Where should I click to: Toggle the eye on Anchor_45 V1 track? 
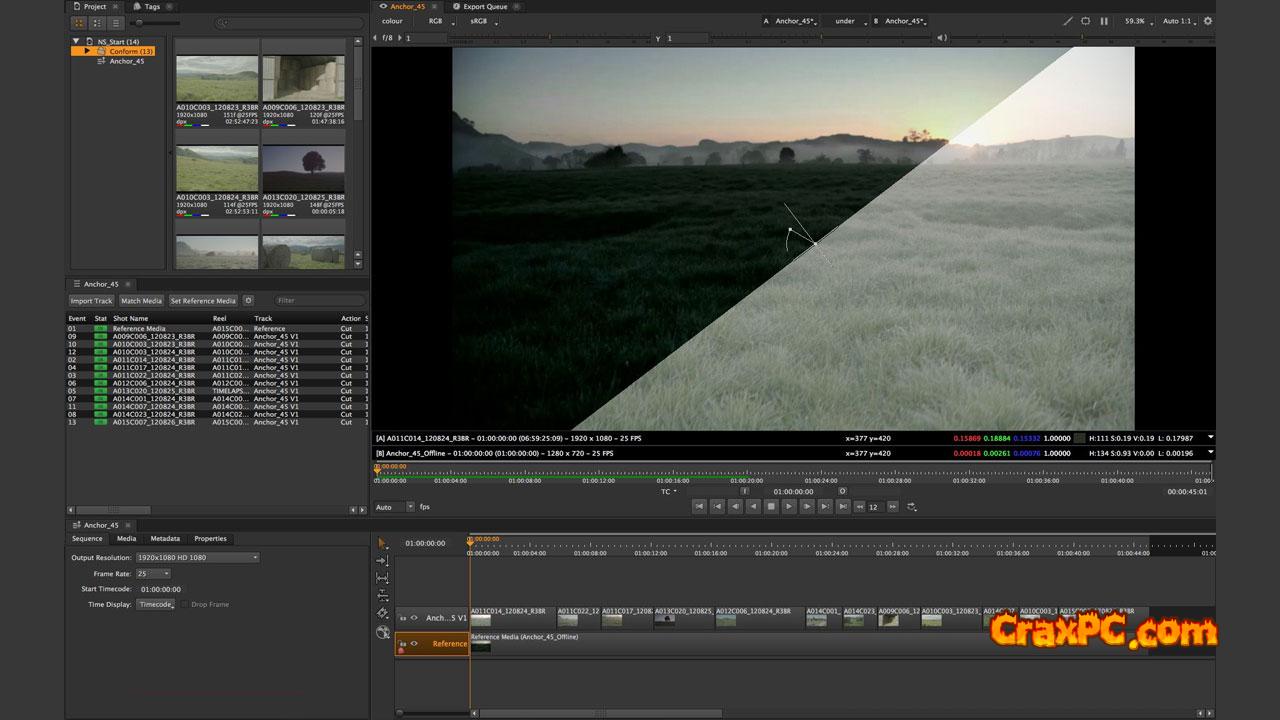[x=414, y=618]
